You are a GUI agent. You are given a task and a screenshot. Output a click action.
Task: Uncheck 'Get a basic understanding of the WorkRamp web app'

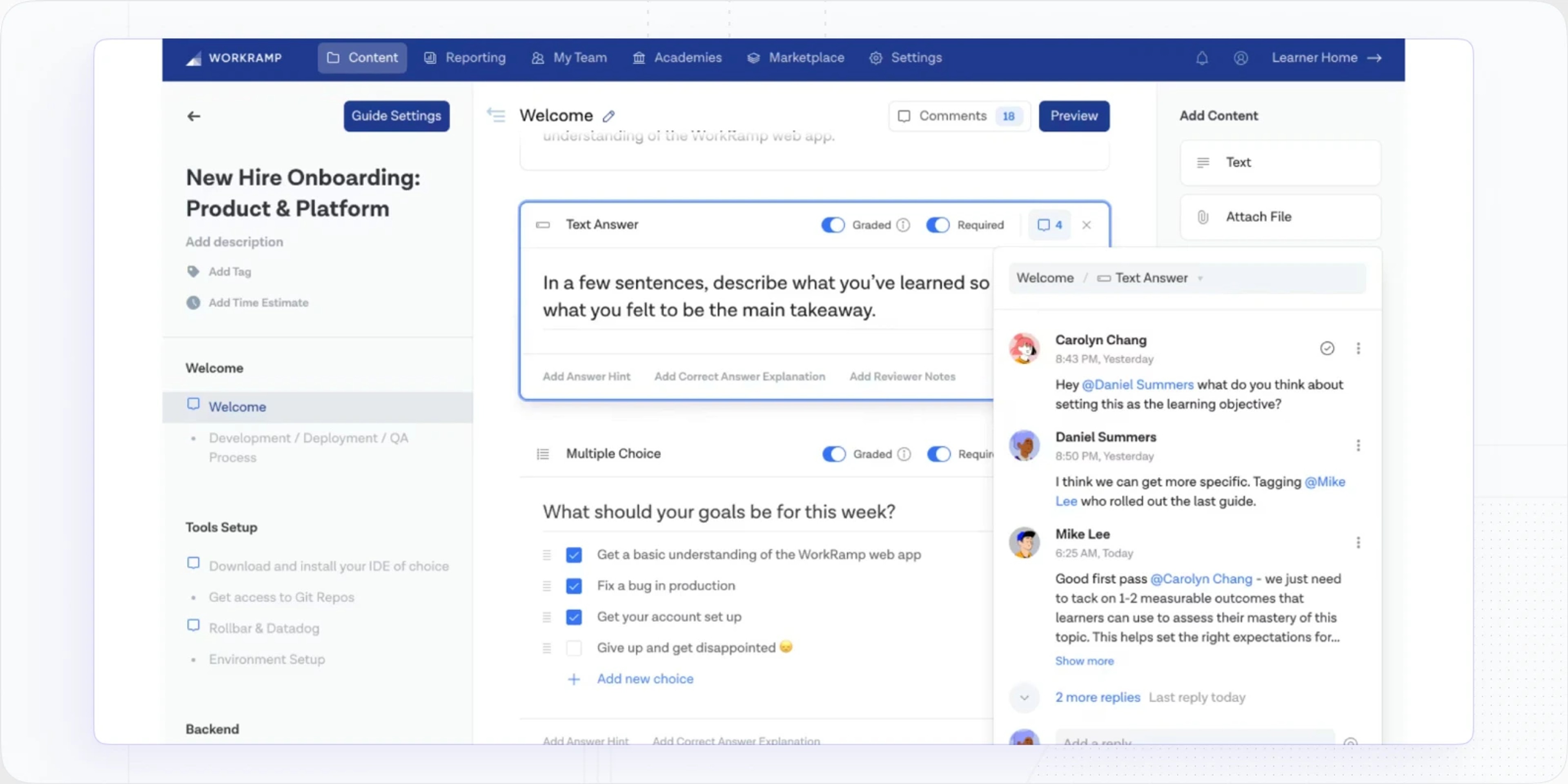(573, 555)
